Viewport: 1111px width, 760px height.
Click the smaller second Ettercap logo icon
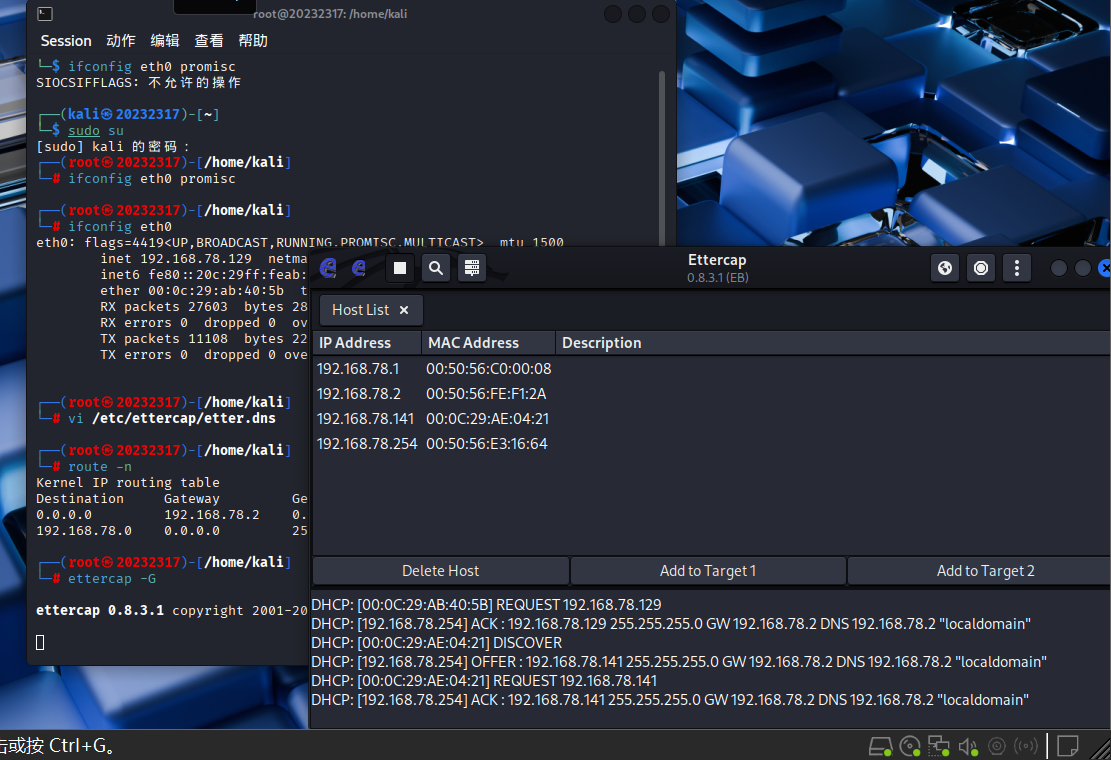click(359, 268)
